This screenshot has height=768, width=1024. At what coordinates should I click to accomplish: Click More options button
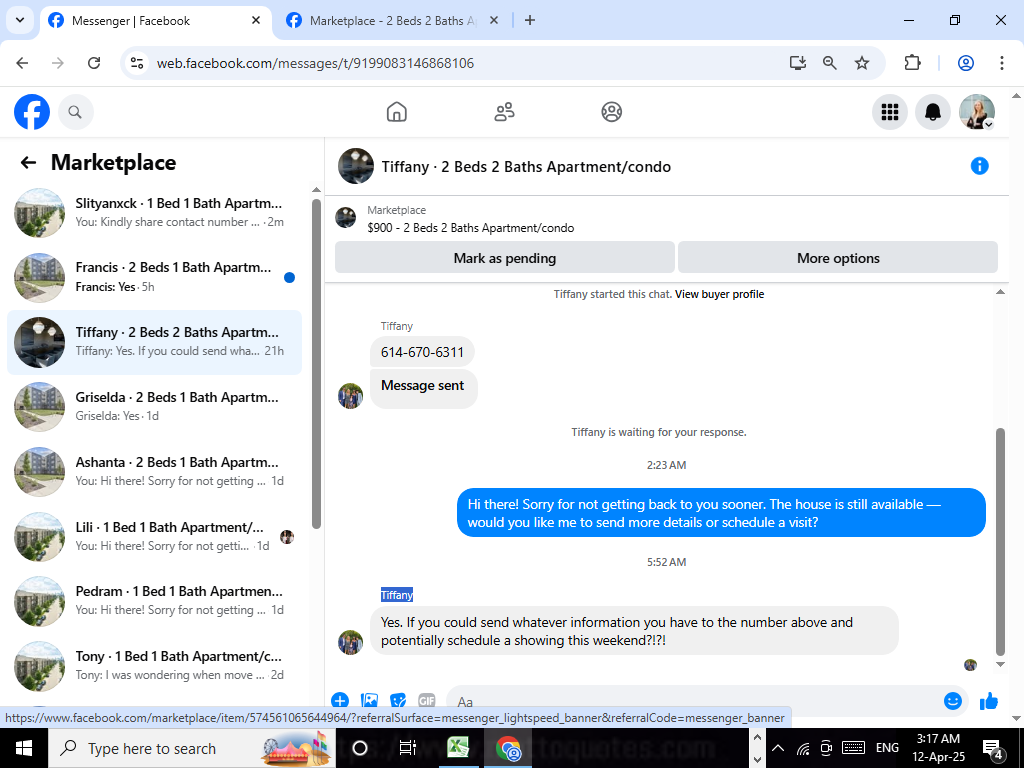[x=838, y=258]
